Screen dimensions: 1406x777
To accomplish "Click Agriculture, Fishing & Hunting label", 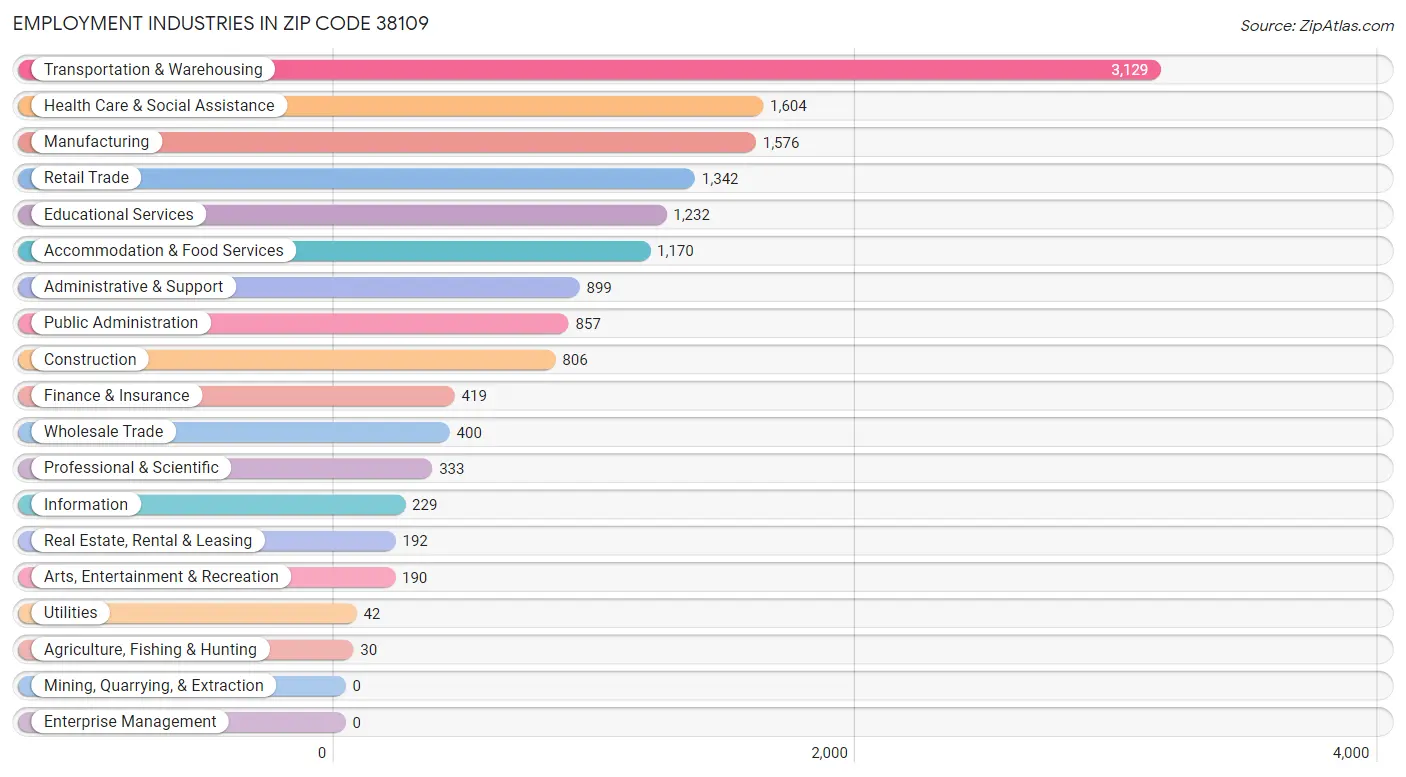I will coord(150,650).
